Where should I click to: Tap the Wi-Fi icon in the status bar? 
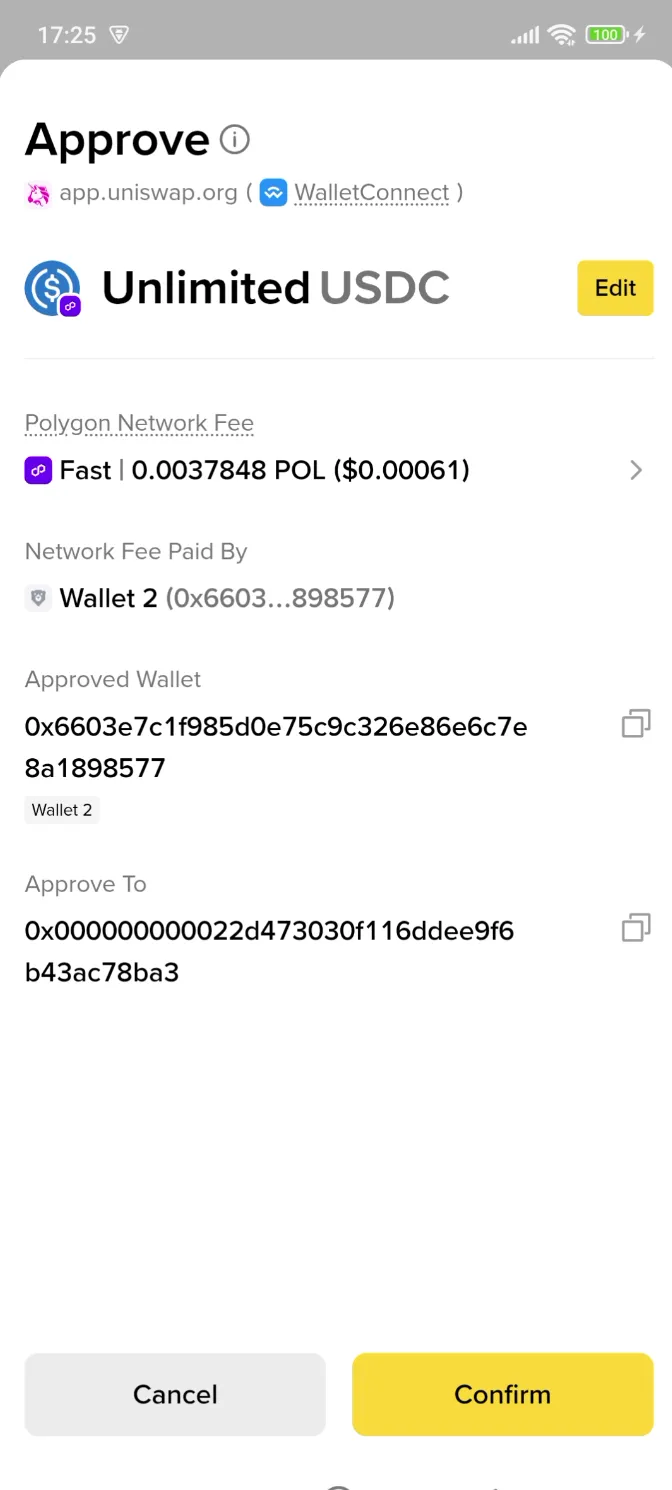point(560,35)
